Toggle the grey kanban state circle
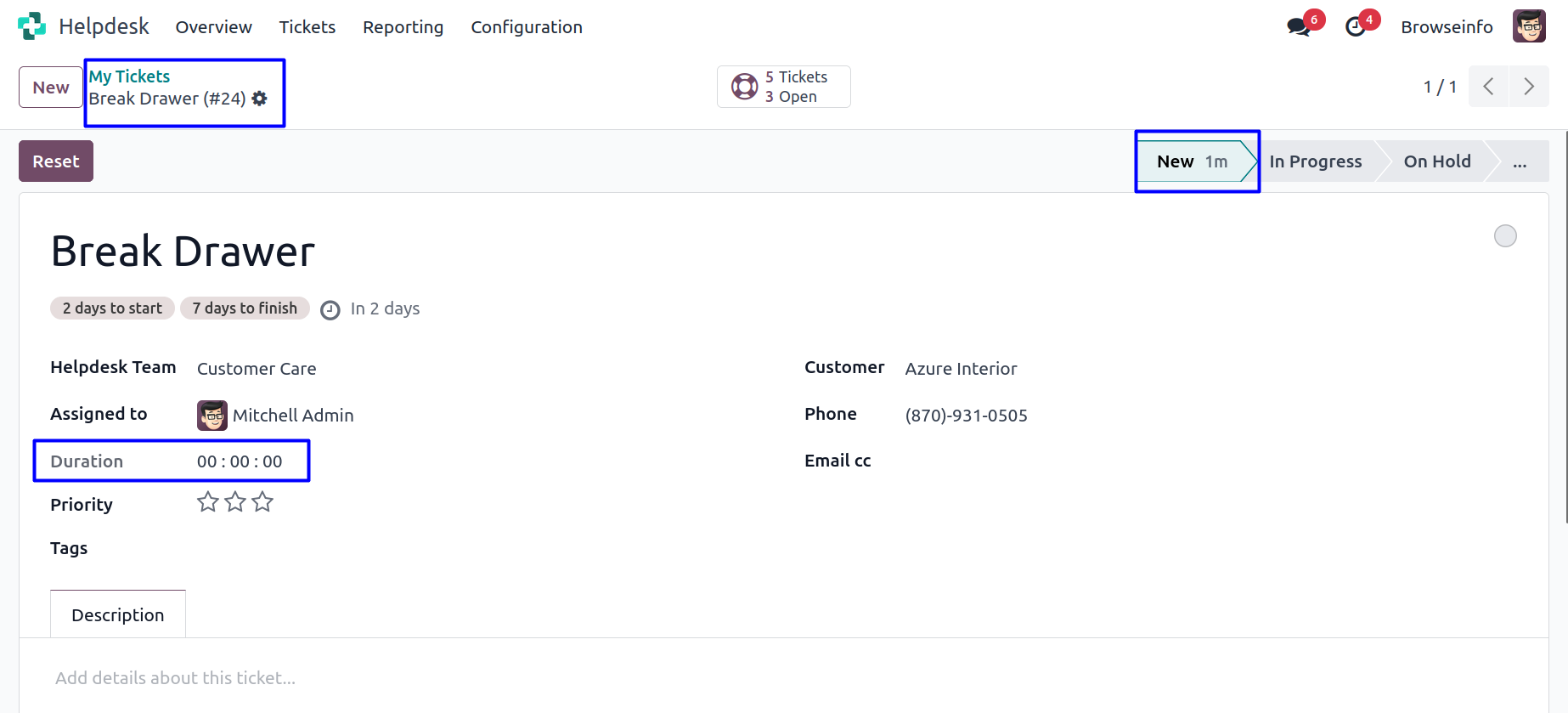The image size is (1568, 713). point(1505,235)
